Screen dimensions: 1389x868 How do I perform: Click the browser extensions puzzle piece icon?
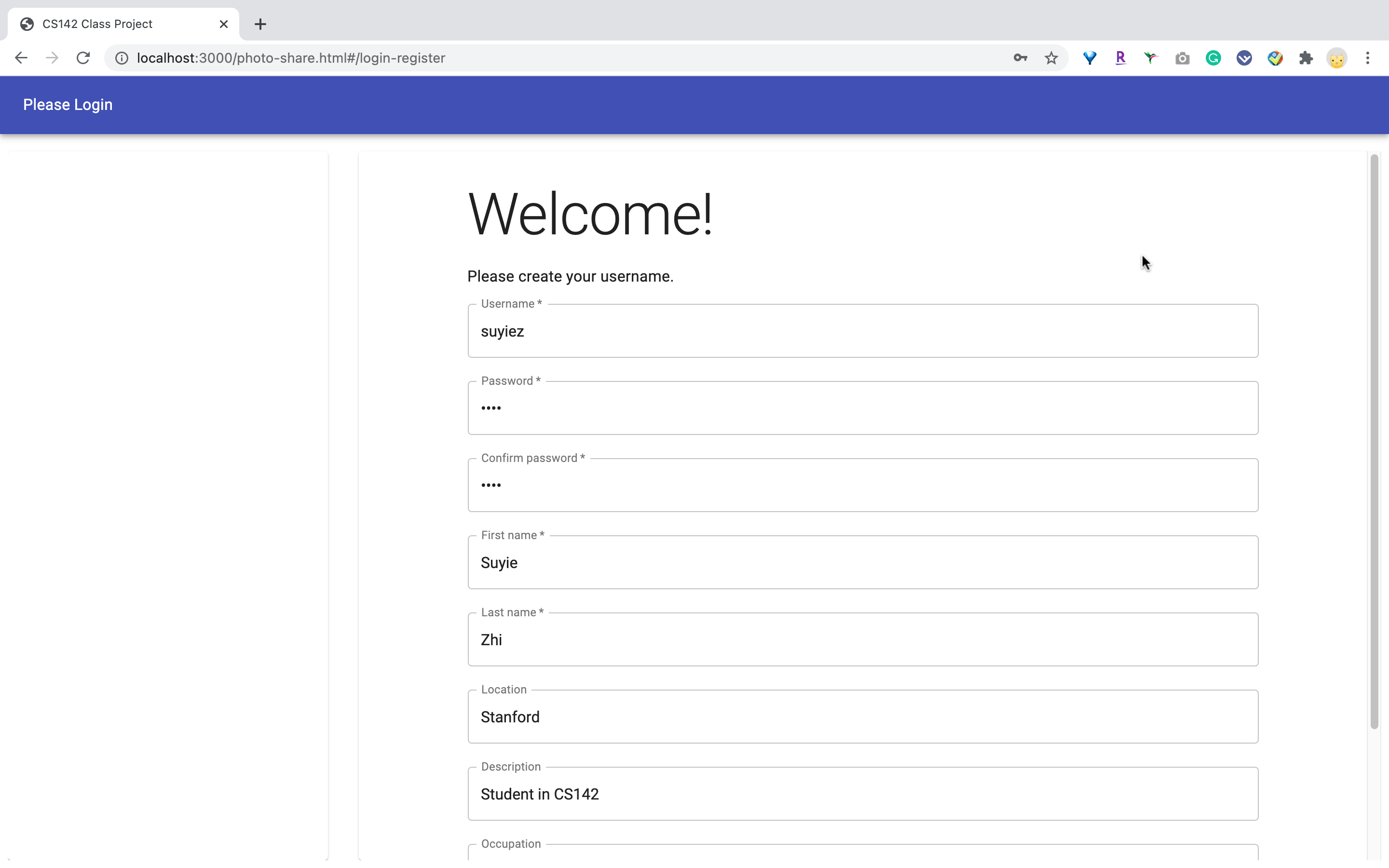(x=1306, y=58)
